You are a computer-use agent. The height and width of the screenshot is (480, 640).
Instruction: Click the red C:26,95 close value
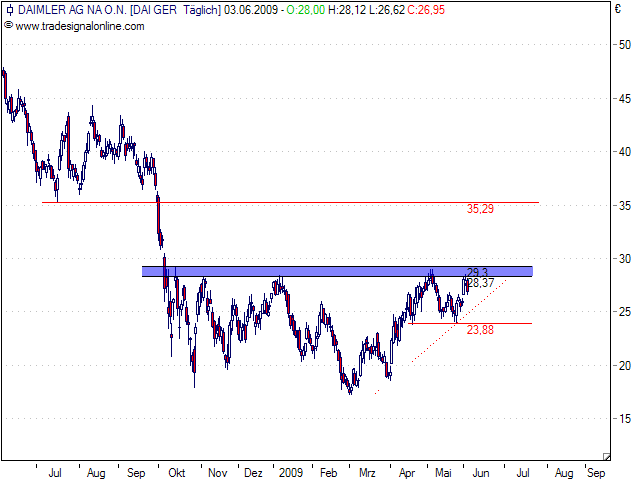tap(423, 10)
